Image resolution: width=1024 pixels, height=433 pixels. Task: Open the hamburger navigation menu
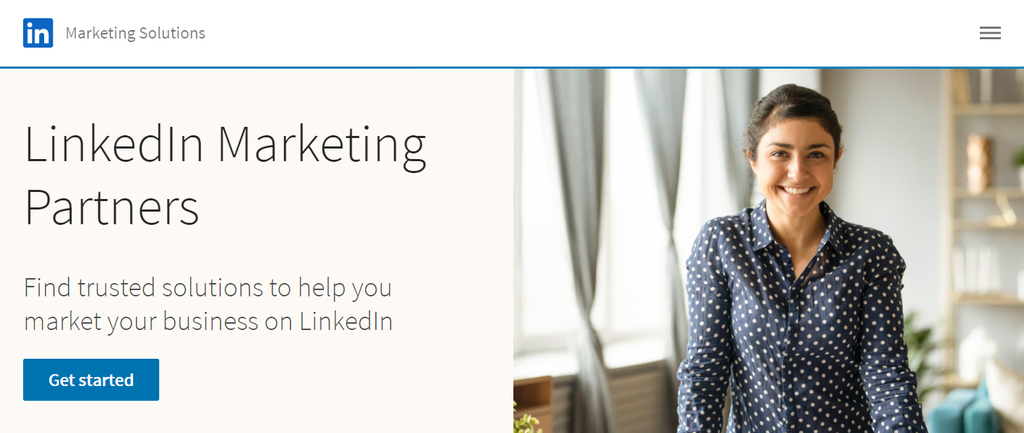990,33
